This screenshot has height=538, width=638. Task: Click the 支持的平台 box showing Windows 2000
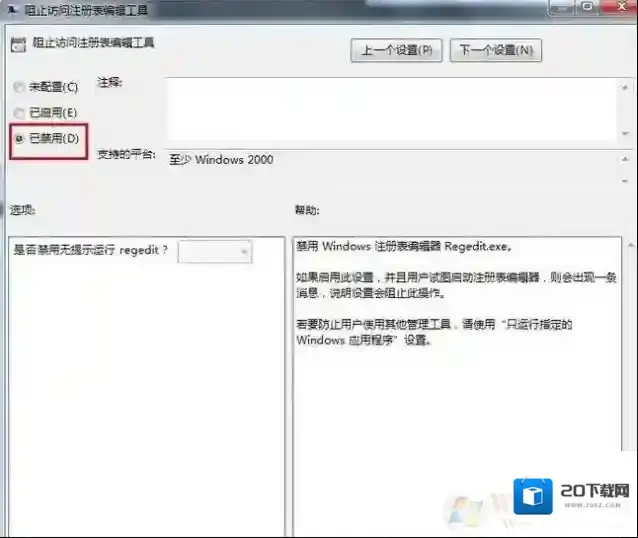pyautogui.click(x=390, y=161)
